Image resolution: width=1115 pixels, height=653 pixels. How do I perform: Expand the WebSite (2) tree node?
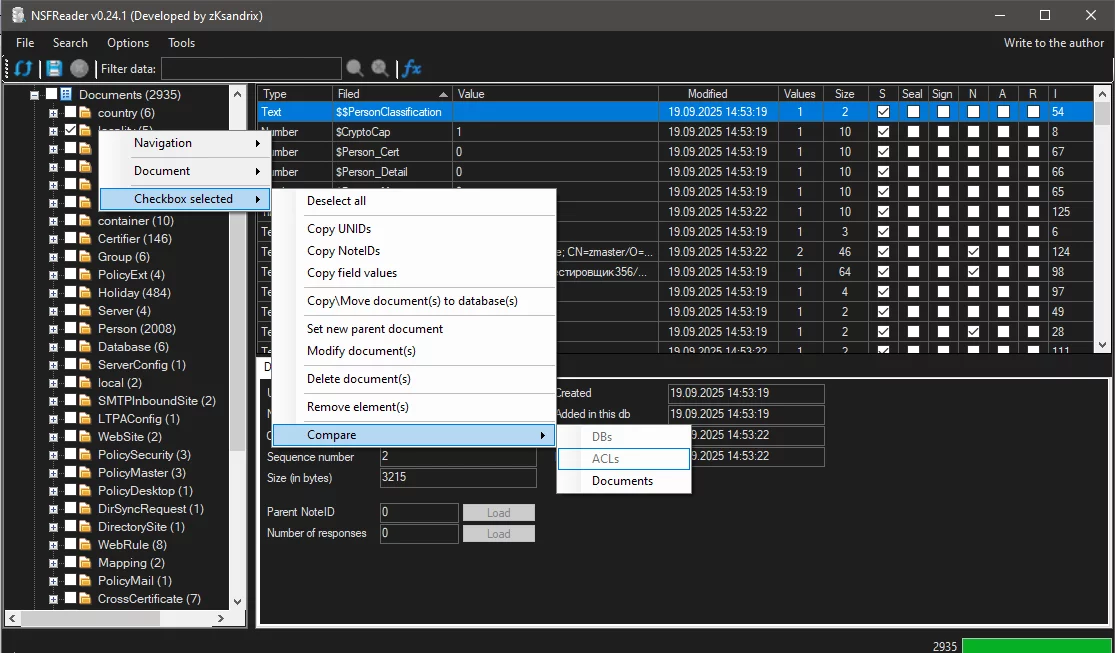point(54,437)
